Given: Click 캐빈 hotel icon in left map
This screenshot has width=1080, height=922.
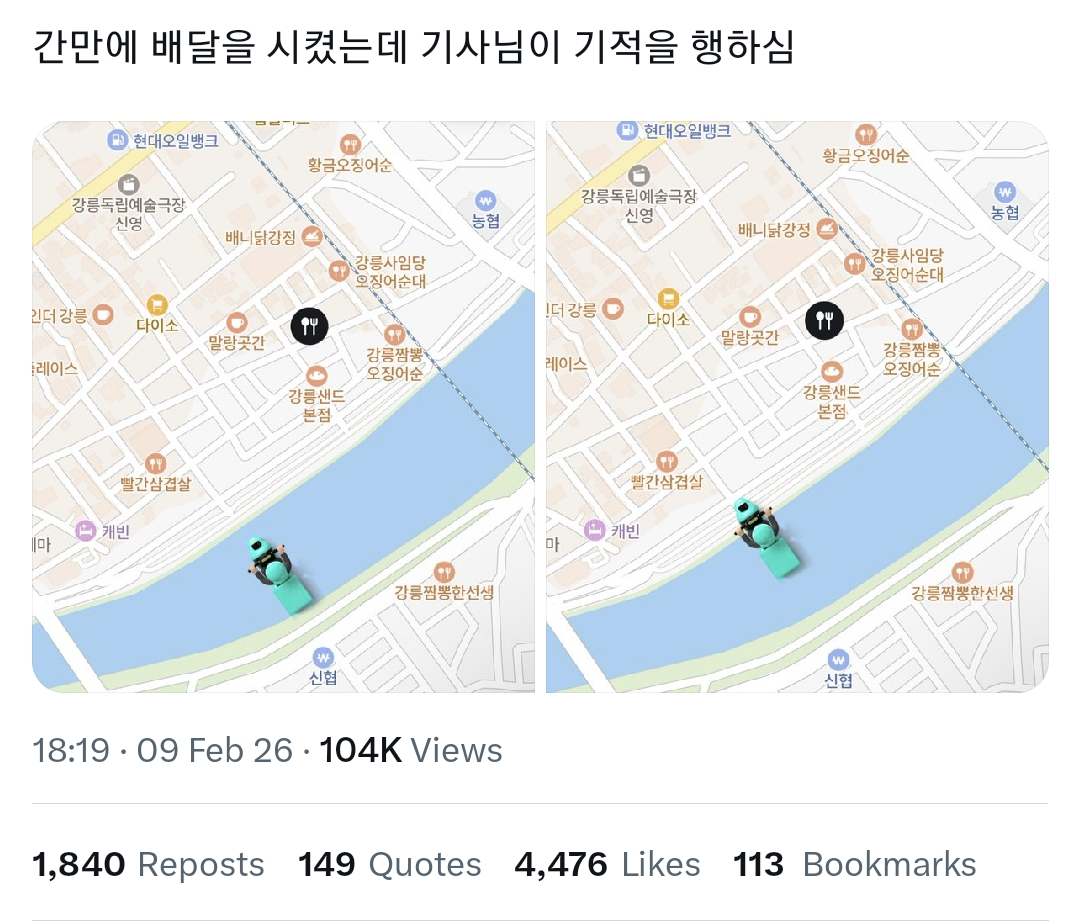Looking at the screenshot, I should pos(86,529).
